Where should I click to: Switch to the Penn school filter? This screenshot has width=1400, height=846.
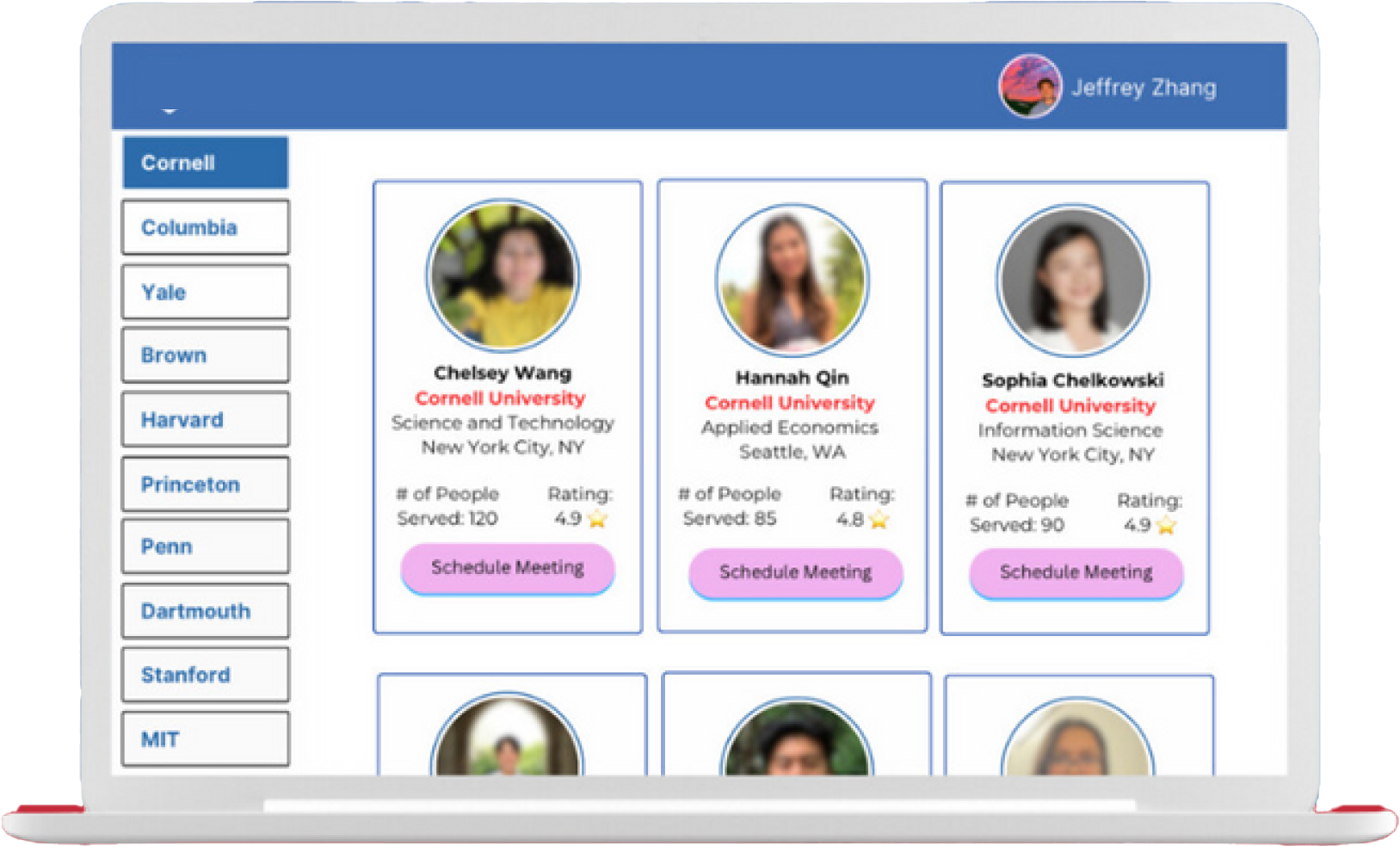(205, 547)
